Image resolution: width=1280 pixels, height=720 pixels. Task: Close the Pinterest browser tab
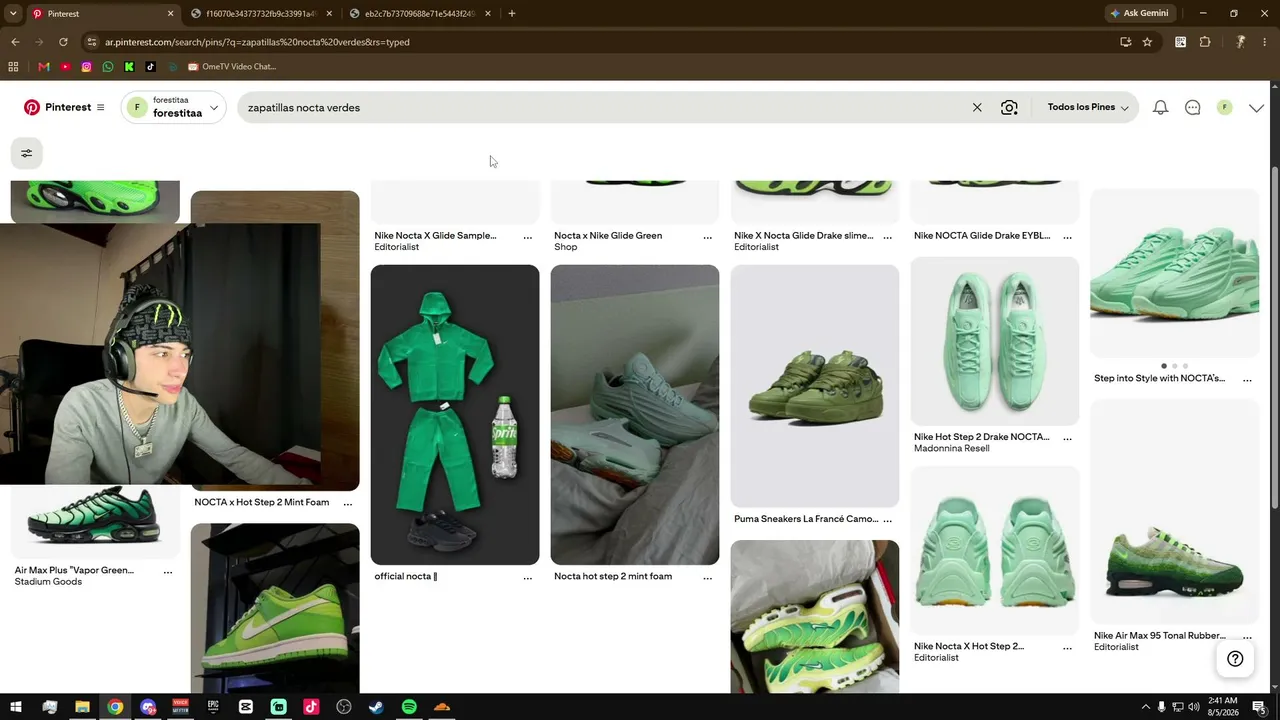[170, 14]
